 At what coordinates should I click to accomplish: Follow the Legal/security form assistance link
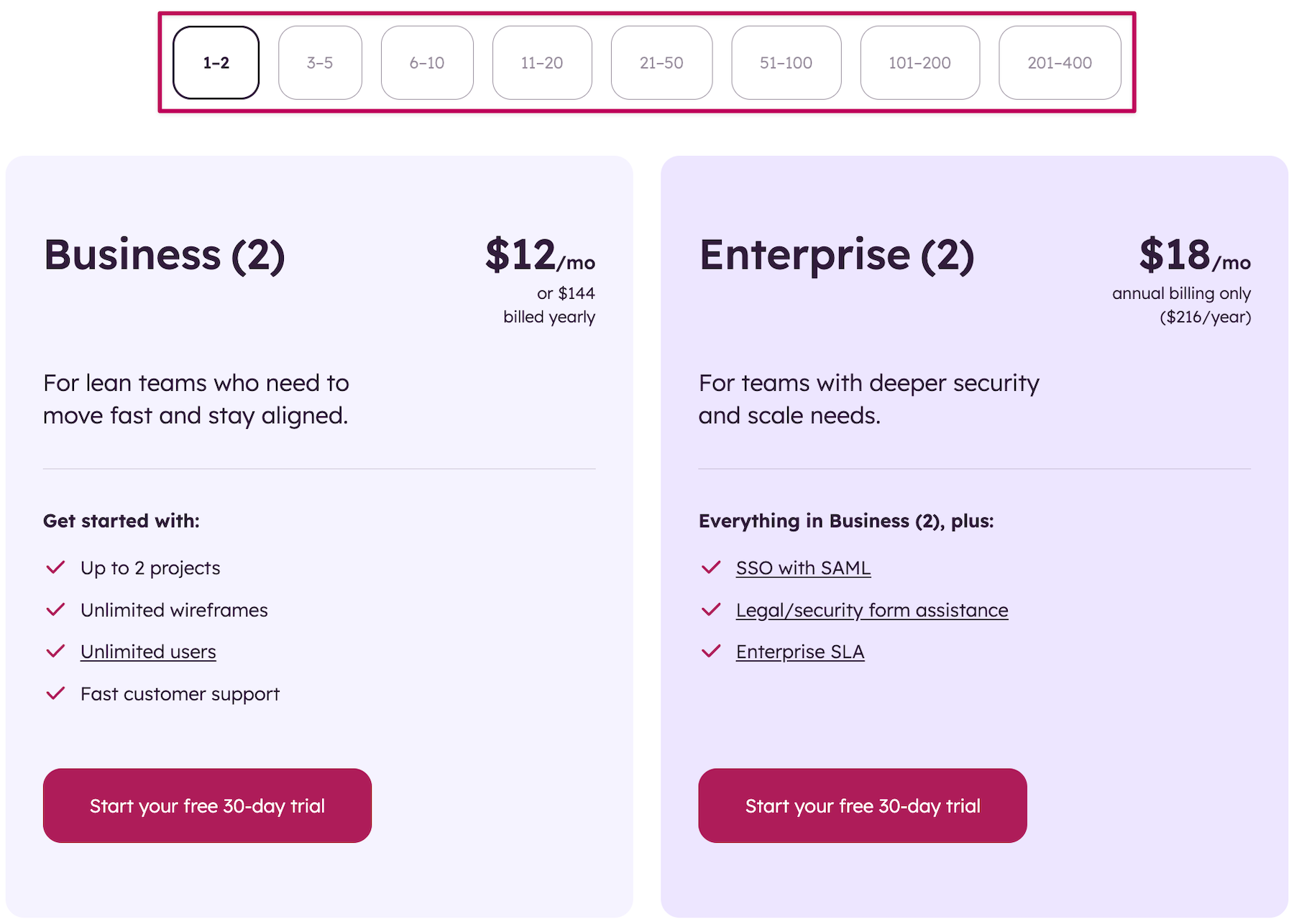click(x=871, y=610)
